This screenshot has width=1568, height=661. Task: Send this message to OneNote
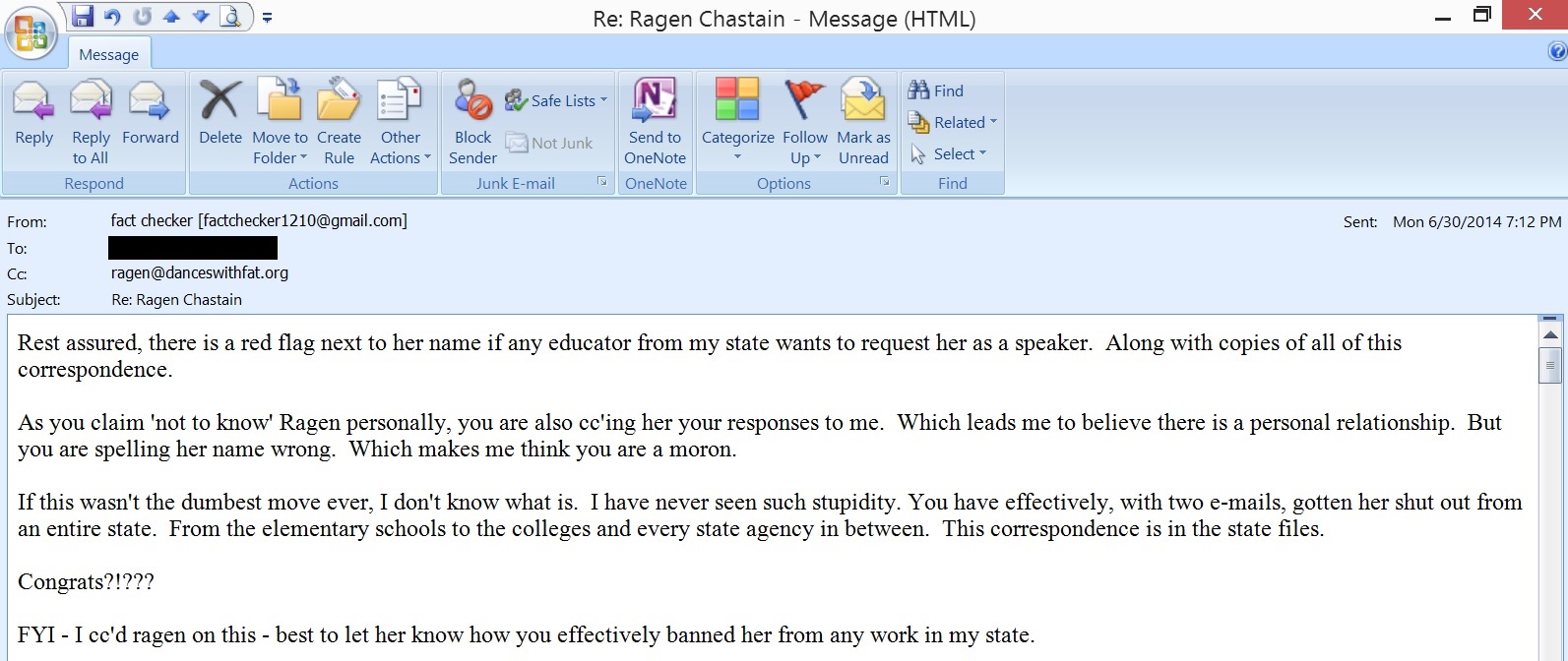pos(655,101)
